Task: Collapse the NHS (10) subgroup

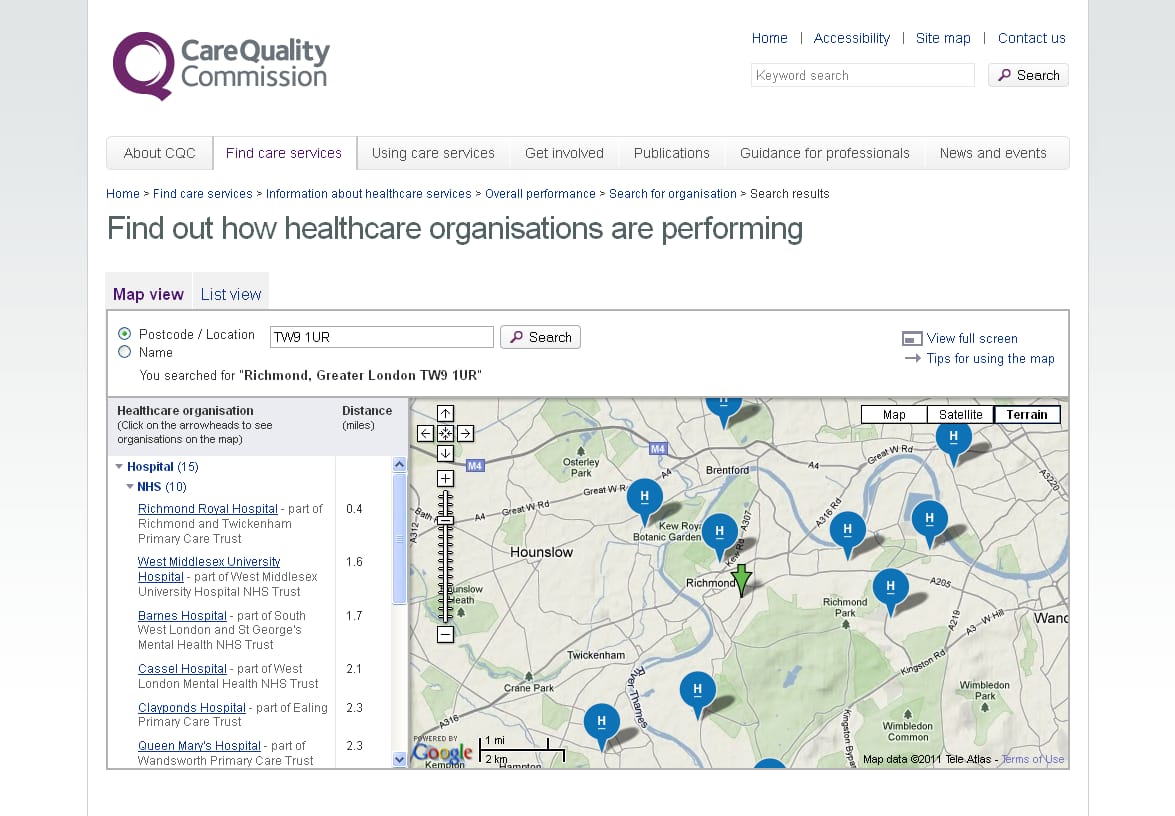Action: [x=130, y=487]
